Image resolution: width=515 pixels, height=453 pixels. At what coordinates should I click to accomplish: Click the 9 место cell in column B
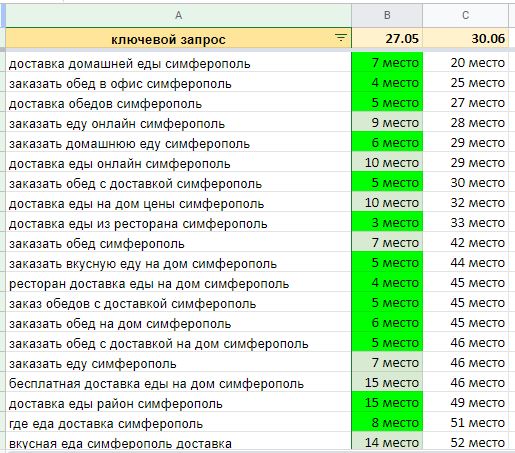click(387, 122)
